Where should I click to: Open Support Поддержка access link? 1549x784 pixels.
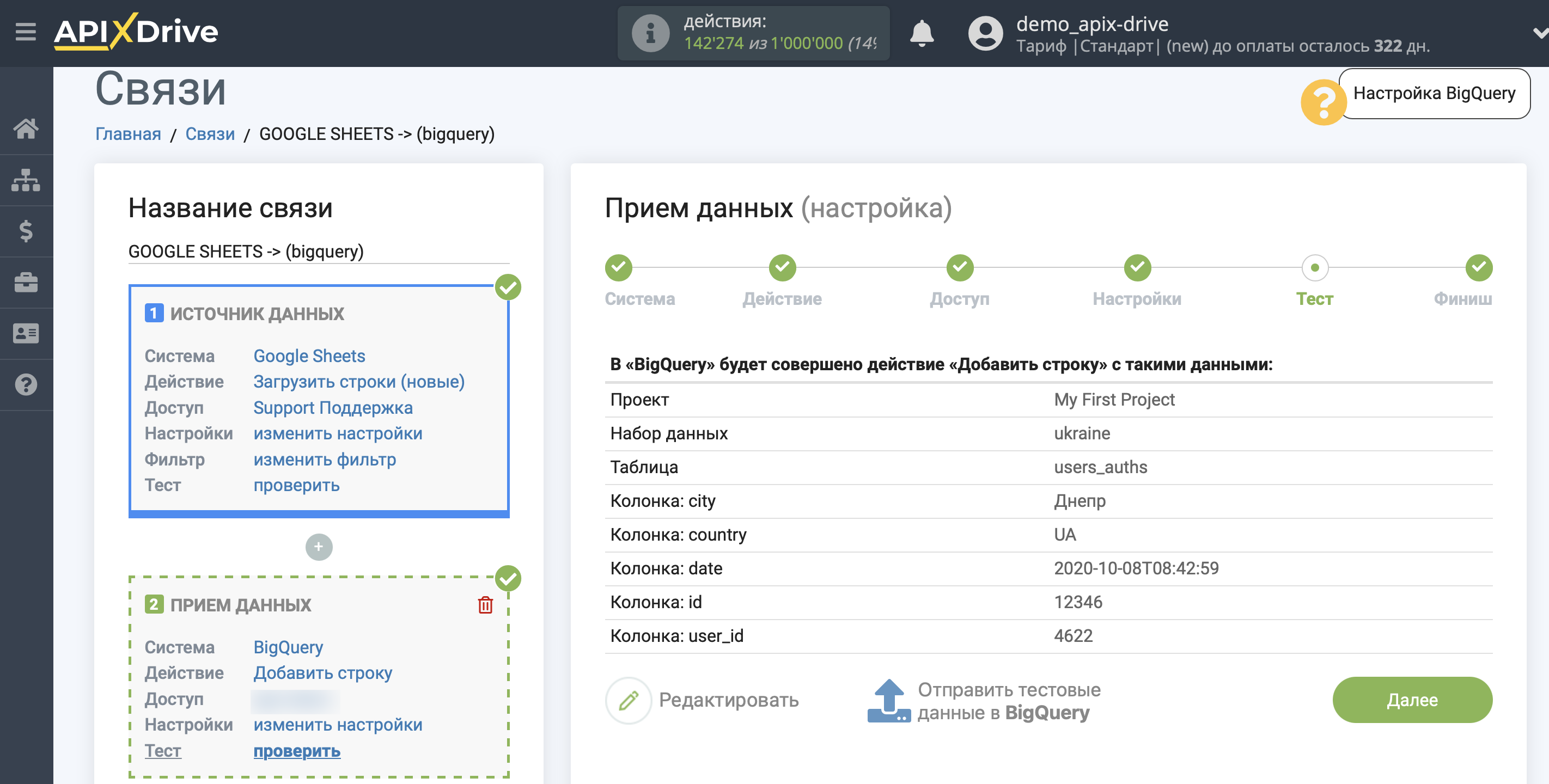333,408
